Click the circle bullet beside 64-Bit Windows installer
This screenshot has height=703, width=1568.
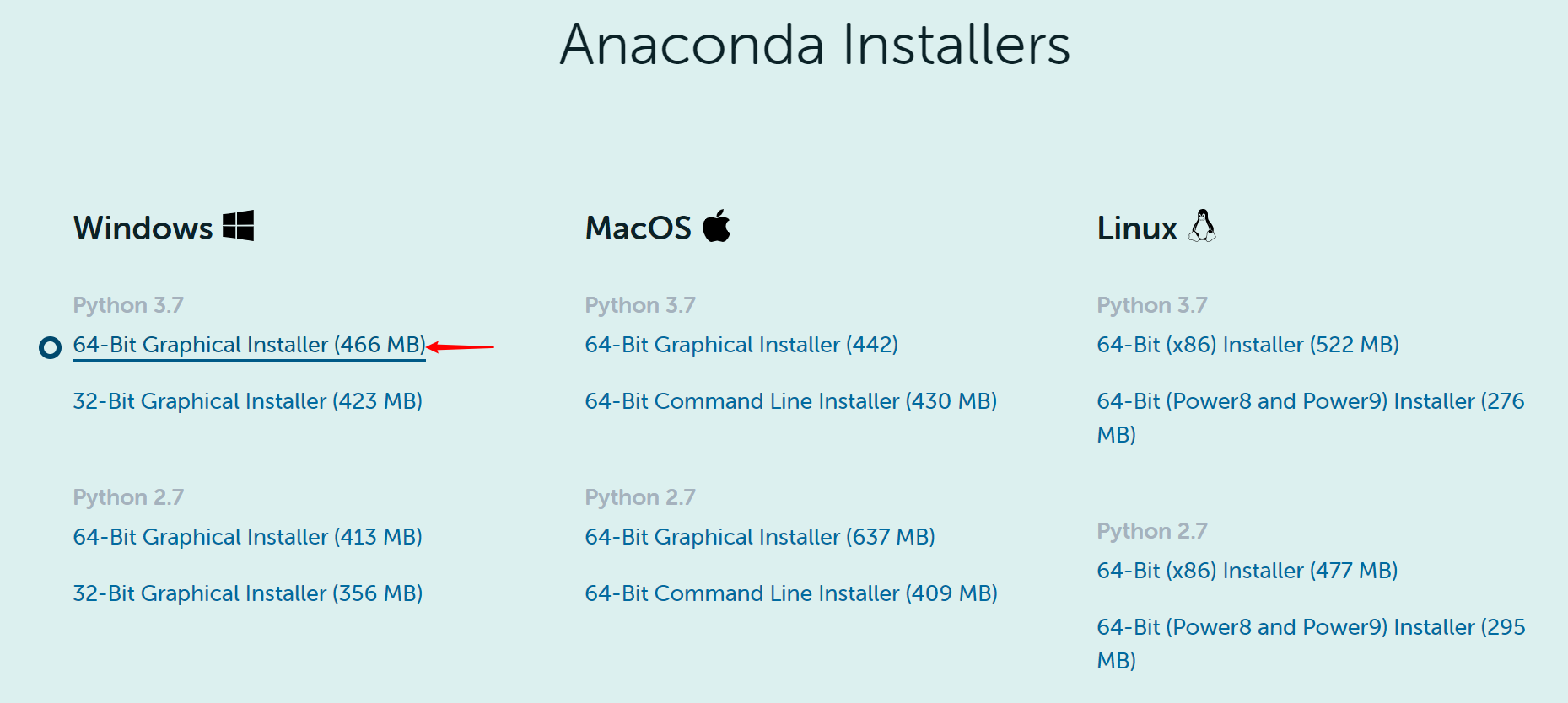(x=51, y=347)
